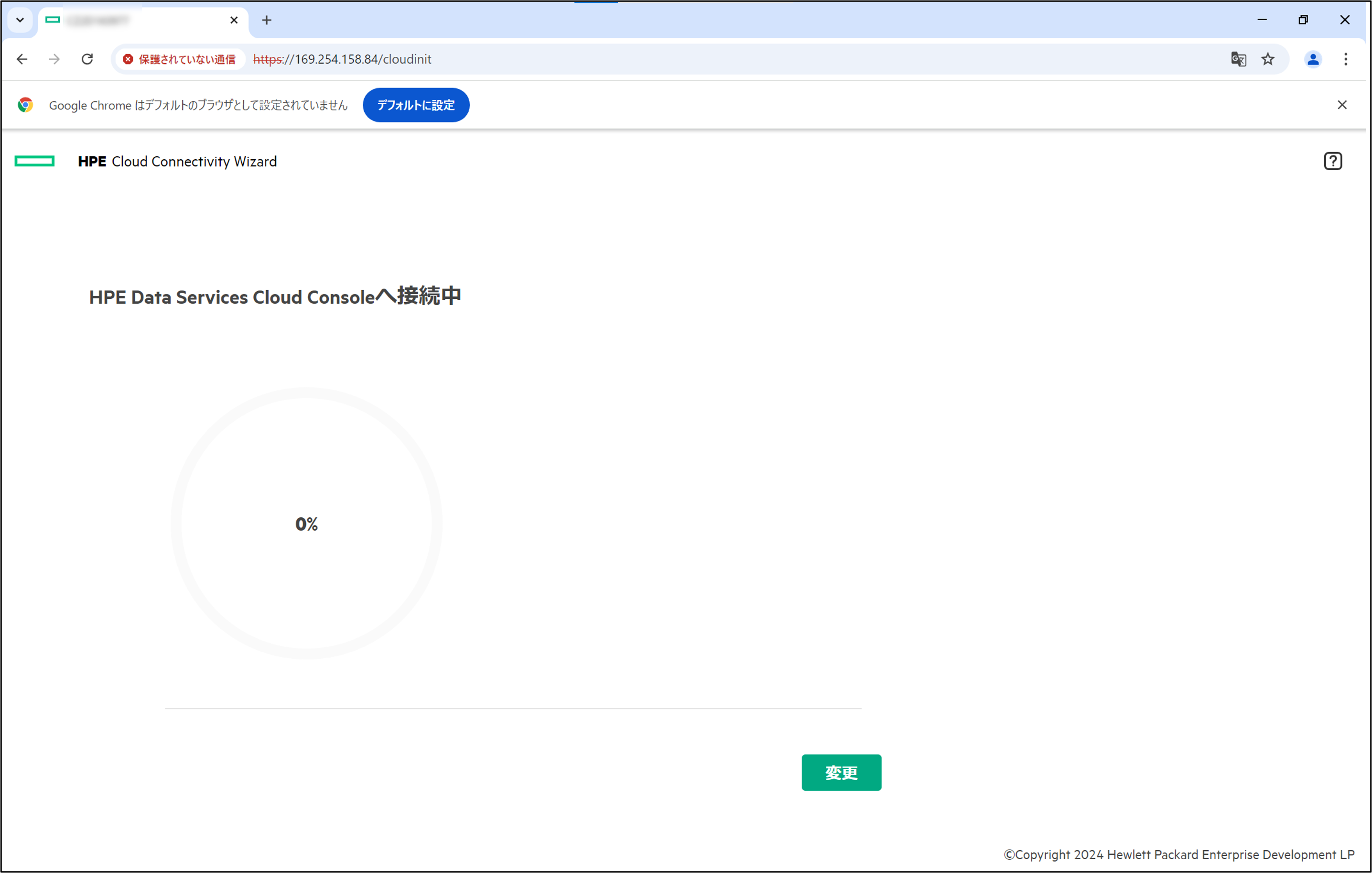Click the address bar URL 169.254.158.84/cloudinit
The image size is (1372, 873).
(342, 59)
